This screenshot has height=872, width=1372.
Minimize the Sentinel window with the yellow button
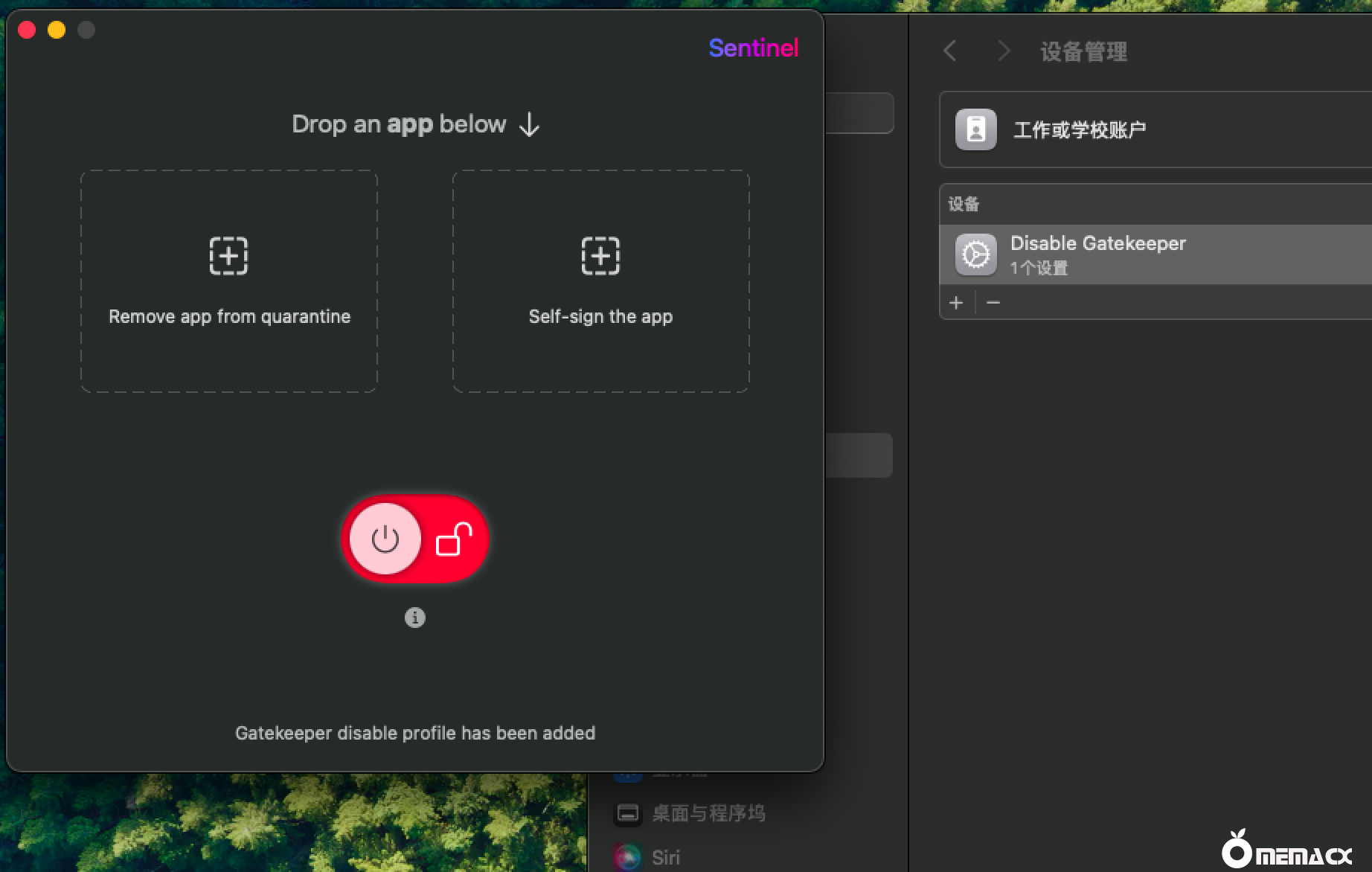coord(57,30)
